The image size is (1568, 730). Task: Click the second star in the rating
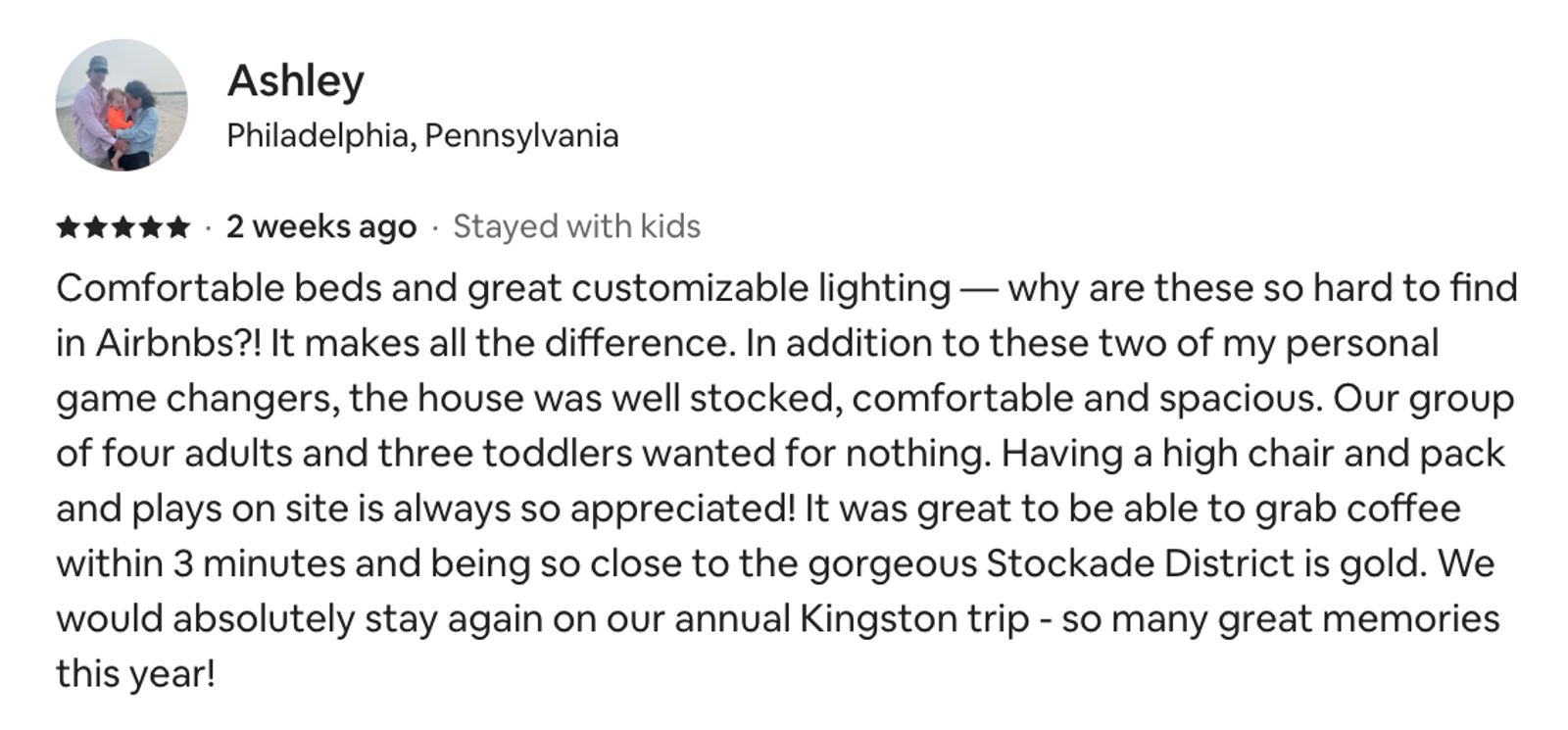click(x=95, y=227)
